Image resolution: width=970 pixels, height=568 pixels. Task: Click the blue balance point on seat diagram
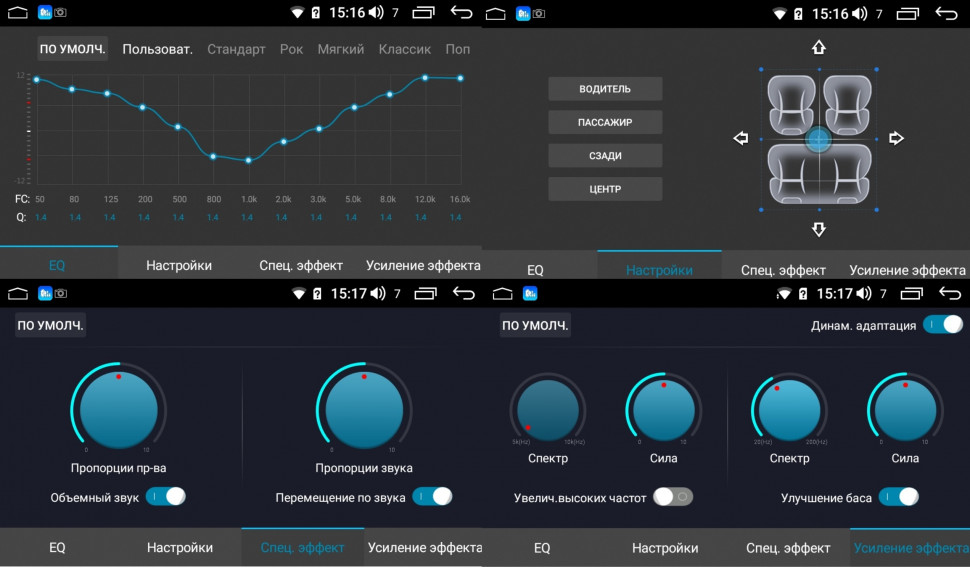[818, 139]
